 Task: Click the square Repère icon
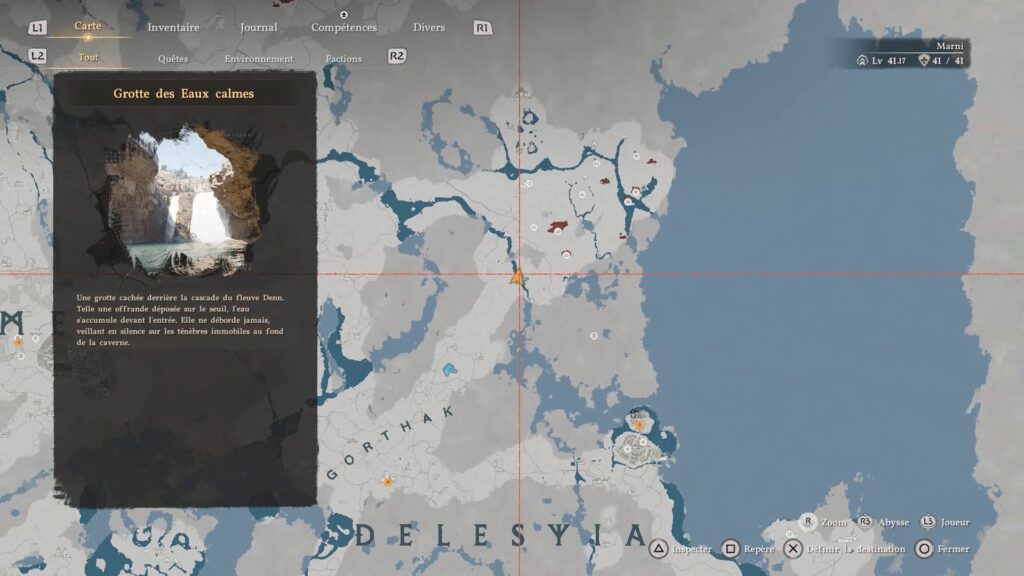pos(730,549)
